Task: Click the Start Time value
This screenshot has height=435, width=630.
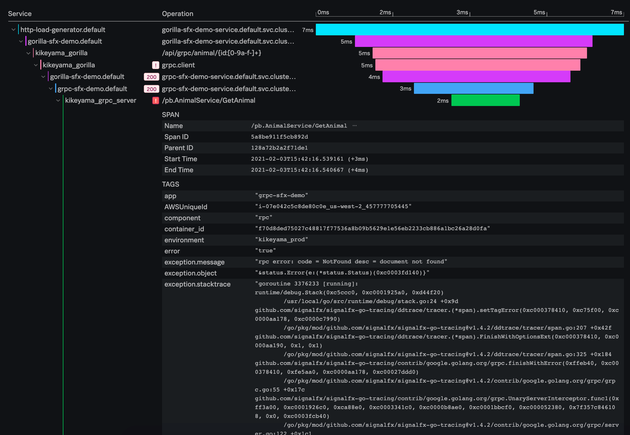Action: tap(310, 159)
